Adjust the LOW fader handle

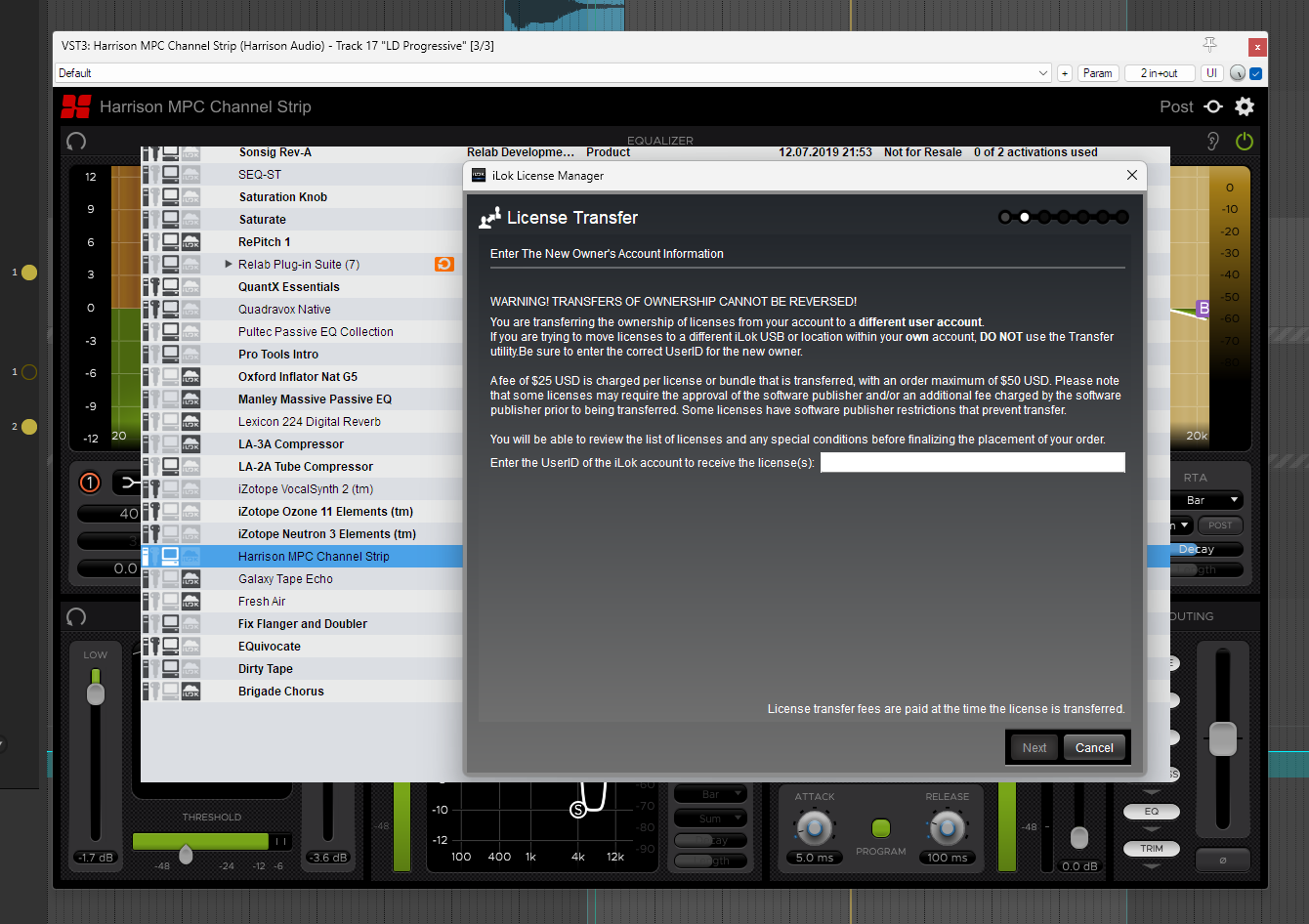click(95, 693)
